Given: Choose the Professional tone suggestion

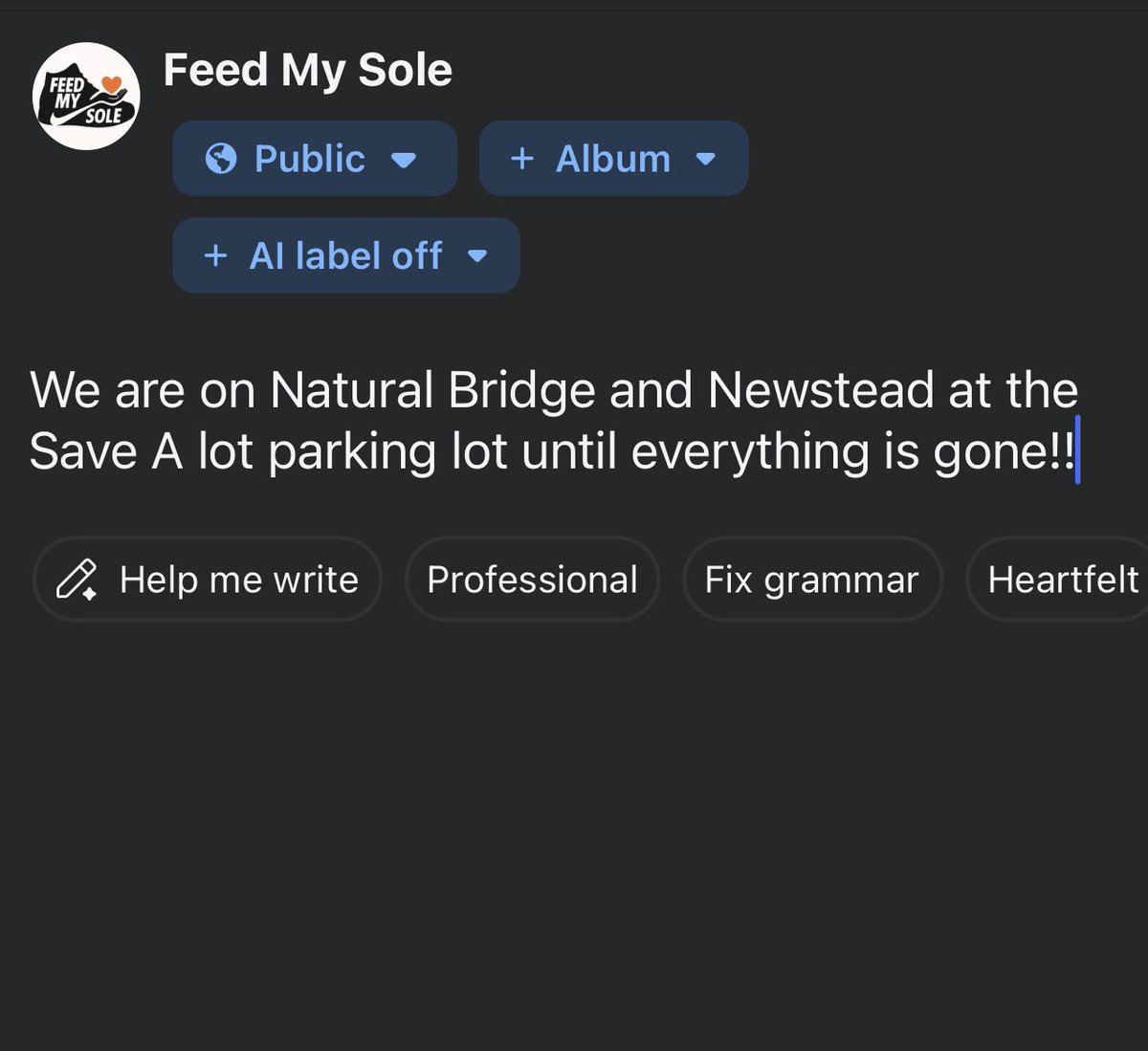Looking at the screenshot, I should tap(532, 580).
